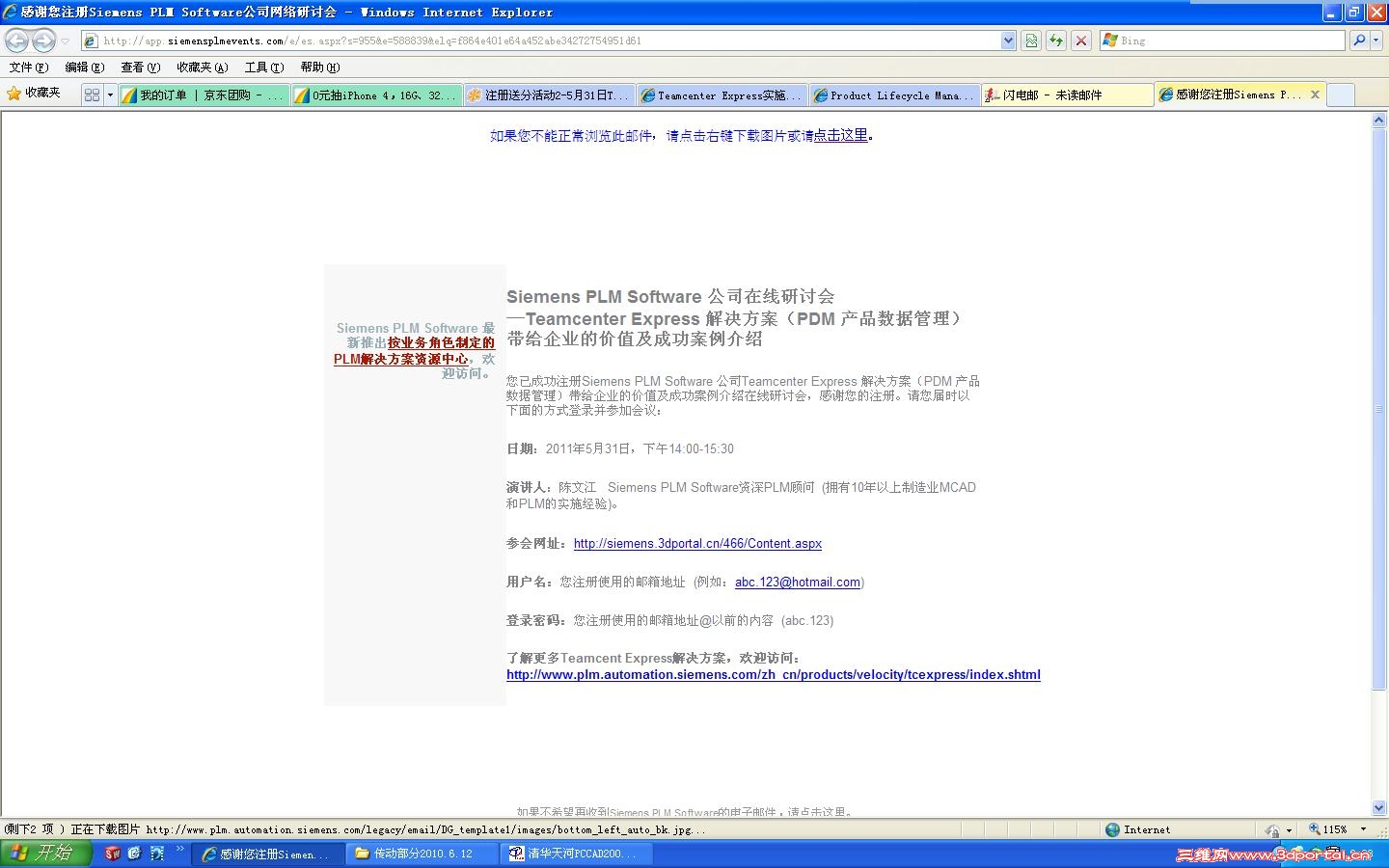The width and height of the screenshot is (1389, 868).
Task: Open the 工具(T) menu
Action: point(263,68)
